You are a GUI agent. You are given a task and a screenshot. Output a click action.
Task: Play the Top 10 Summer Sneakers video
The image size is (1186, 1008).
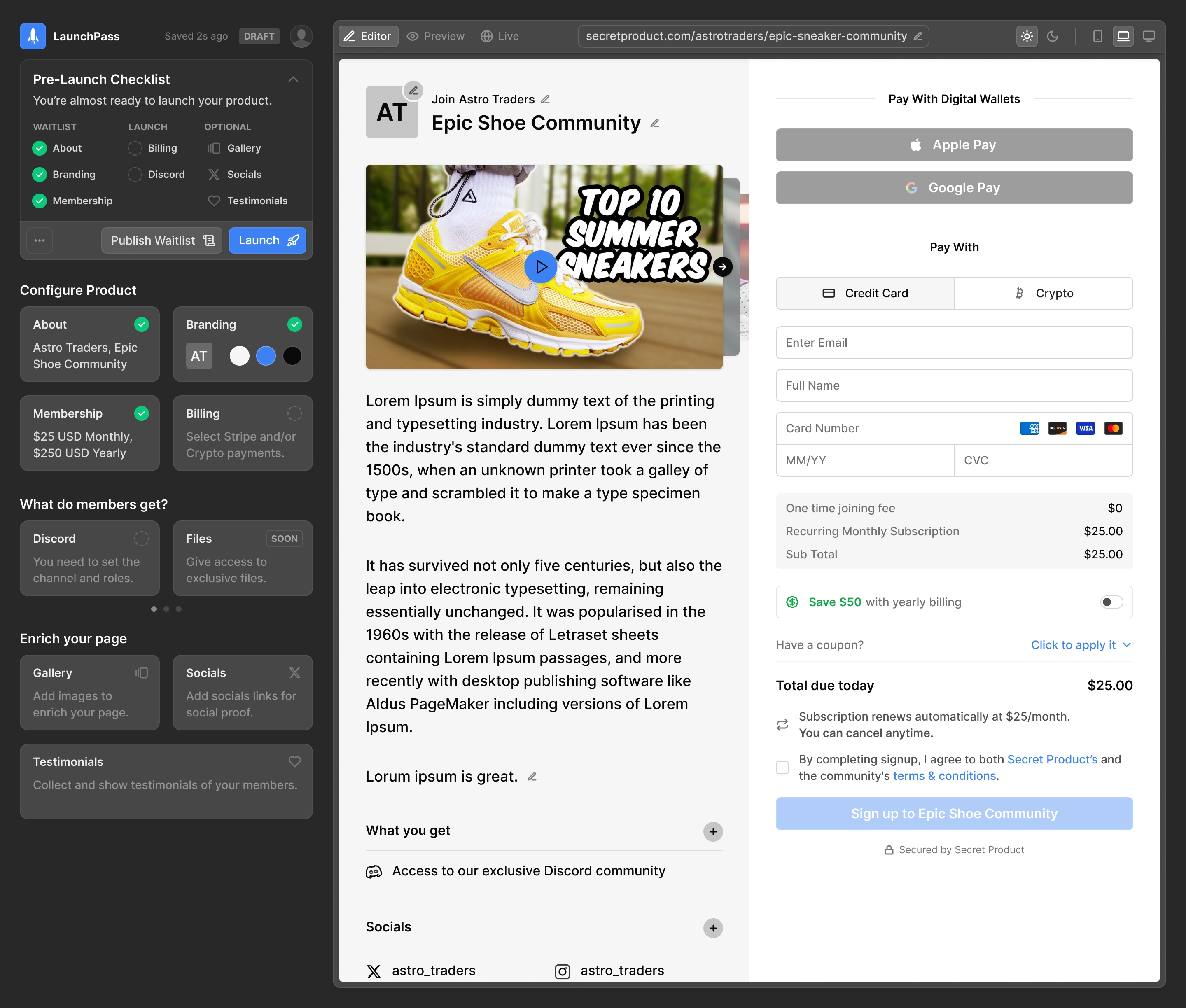(541, 267)
